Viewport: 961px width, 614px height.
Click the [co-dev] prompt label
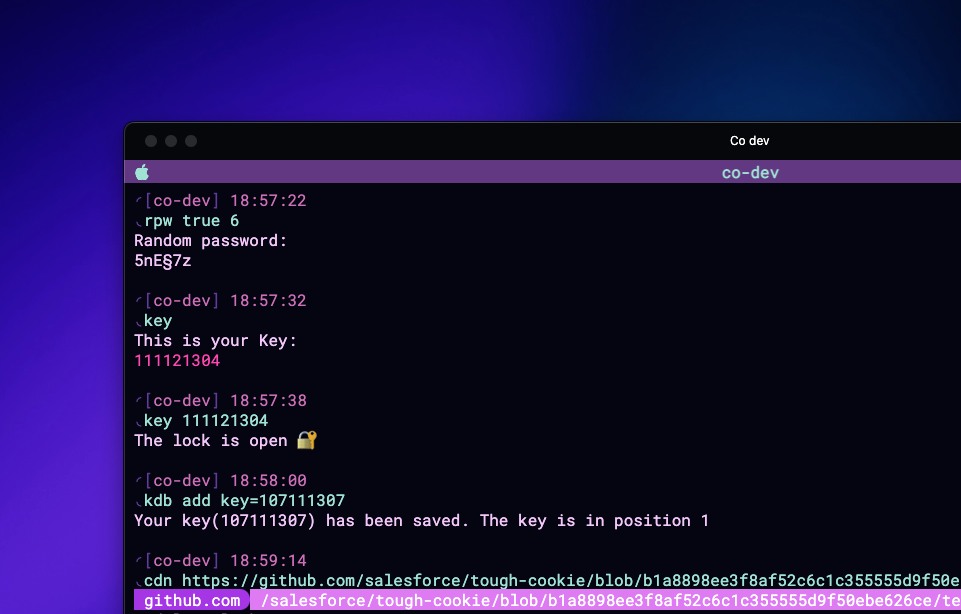tap(181, 200)
